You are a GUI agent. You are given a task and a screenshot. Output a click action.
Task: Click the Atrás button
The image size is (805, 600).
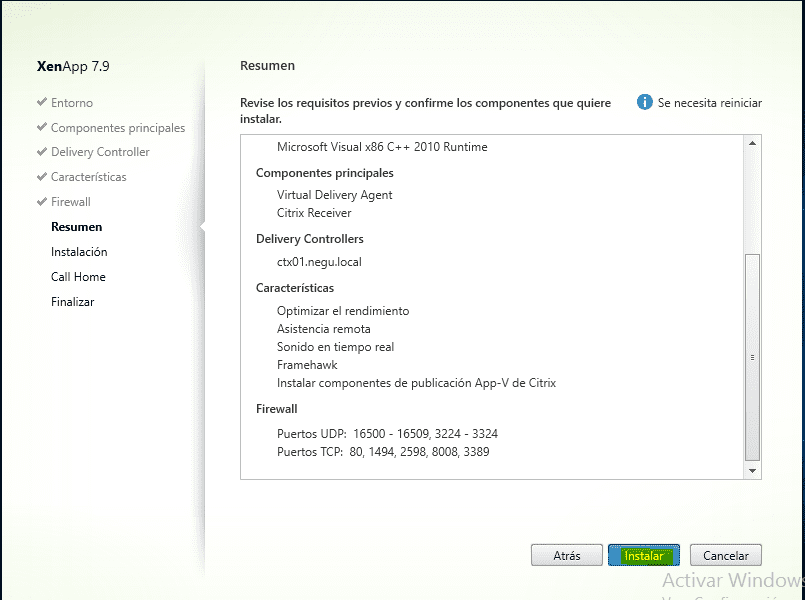click(567, 555)
